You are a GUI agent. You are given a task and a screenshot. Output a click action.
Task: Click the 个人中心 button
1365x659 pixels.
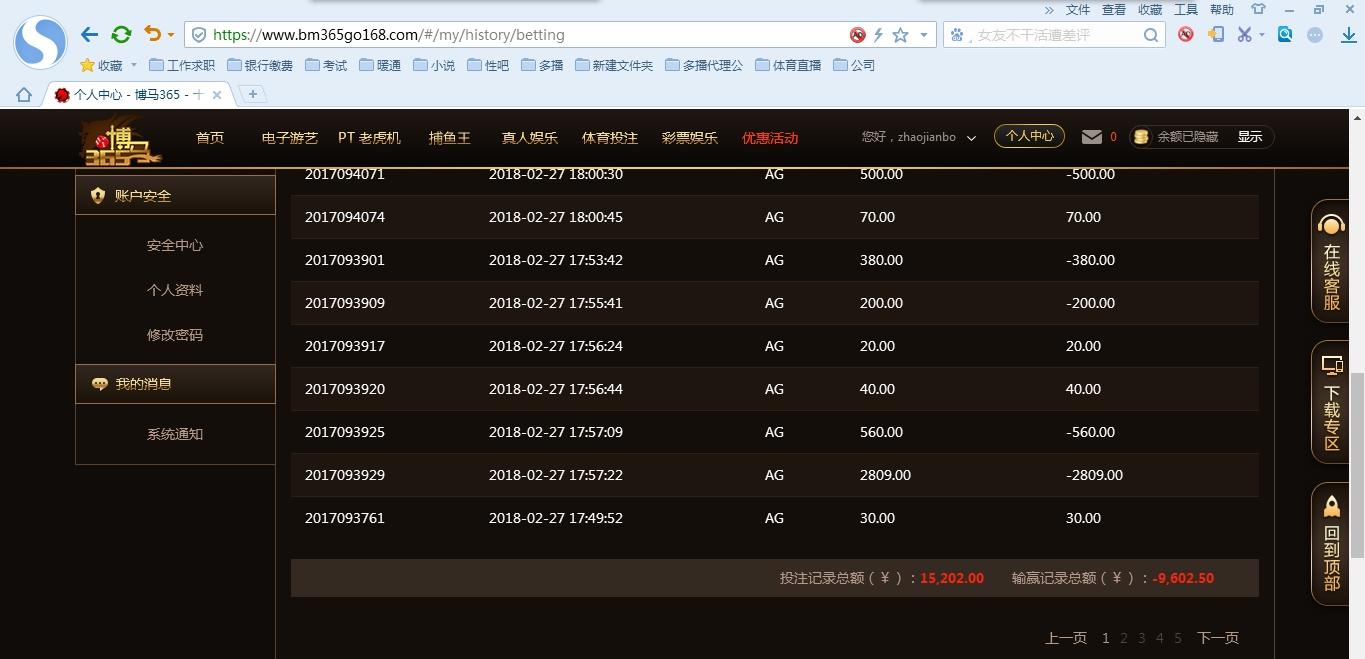[x=1029, y=136]
